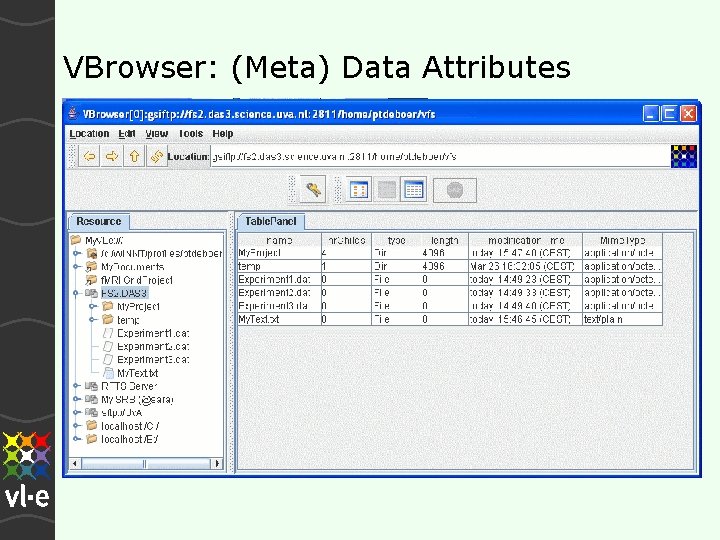Select Experiment2.dat in the table
The height and width of the screenshot is (540, 720).
pos(450,292)
